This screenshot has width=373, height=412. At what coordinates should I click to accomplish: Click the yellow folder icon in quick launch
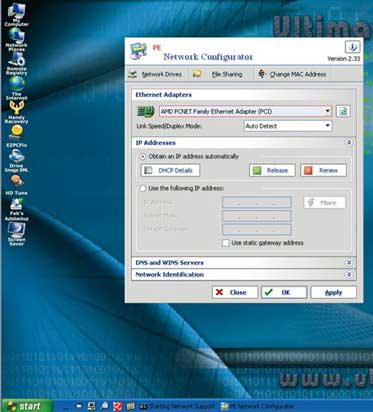131,406
